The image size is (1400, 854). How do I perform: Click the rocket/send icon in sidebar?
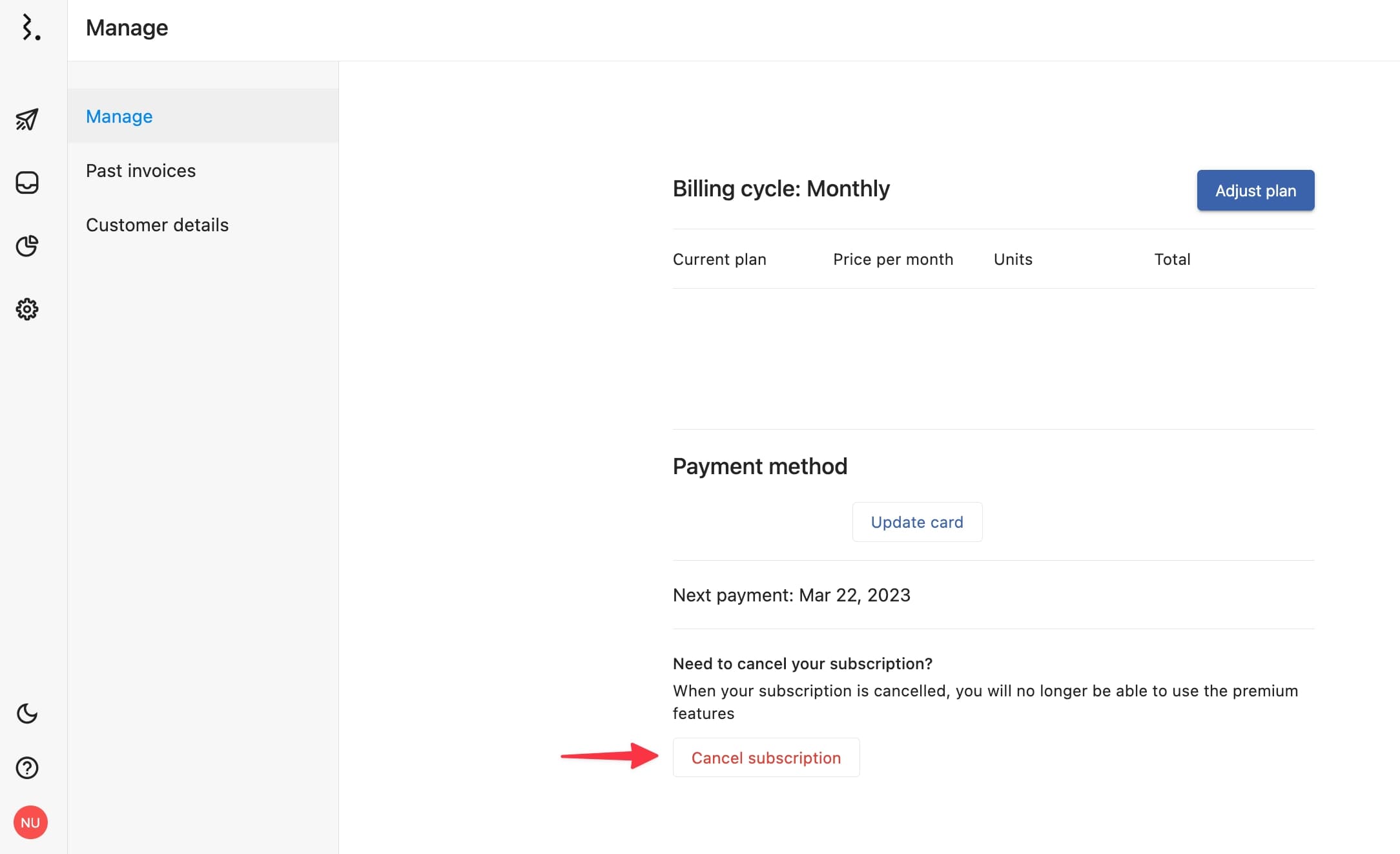pyautogui.click(x=27, y=118)
